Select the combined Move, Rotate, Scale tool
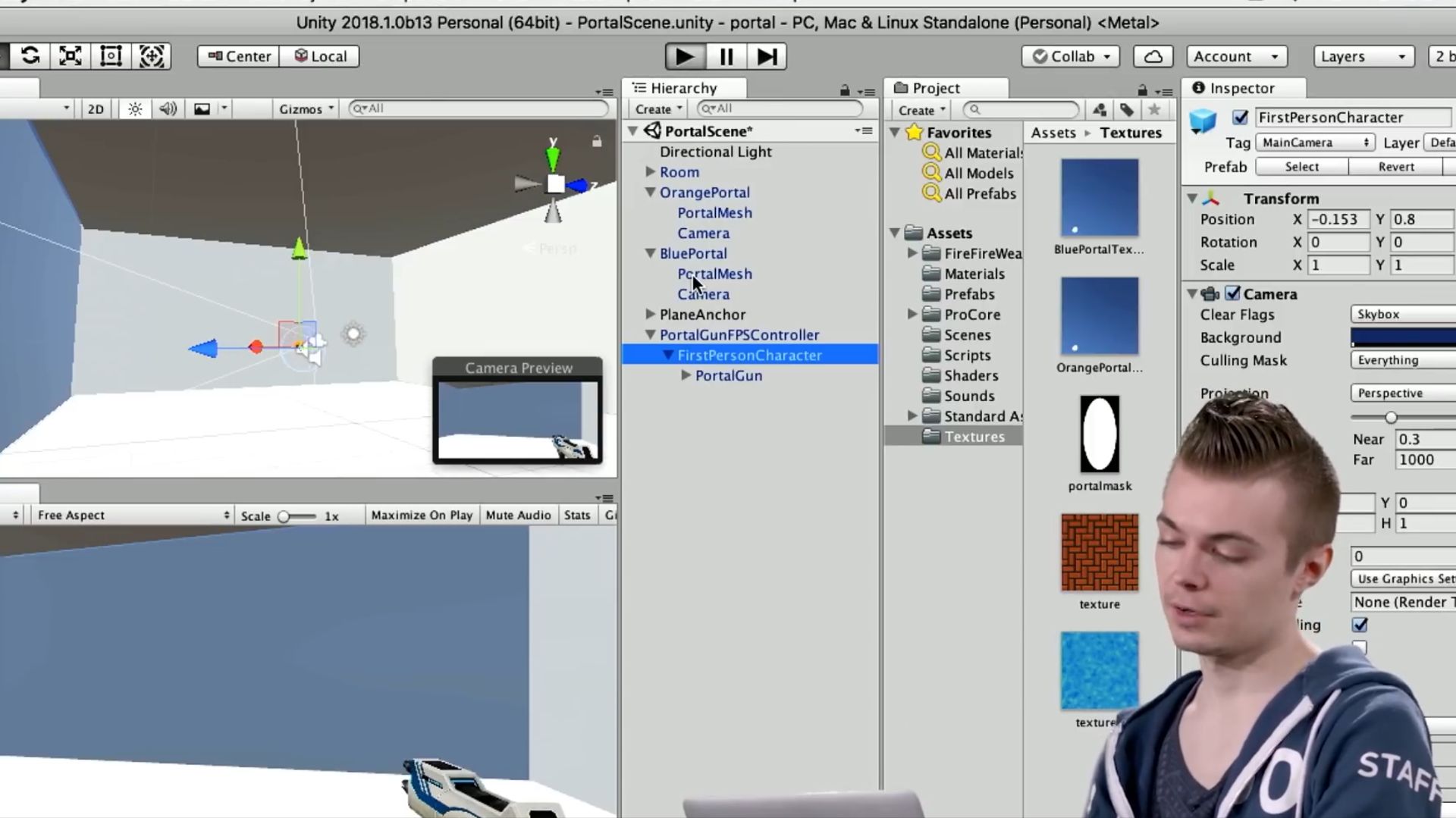The width and height of the screenshot is (1456, 818). [x=152, y=56]
